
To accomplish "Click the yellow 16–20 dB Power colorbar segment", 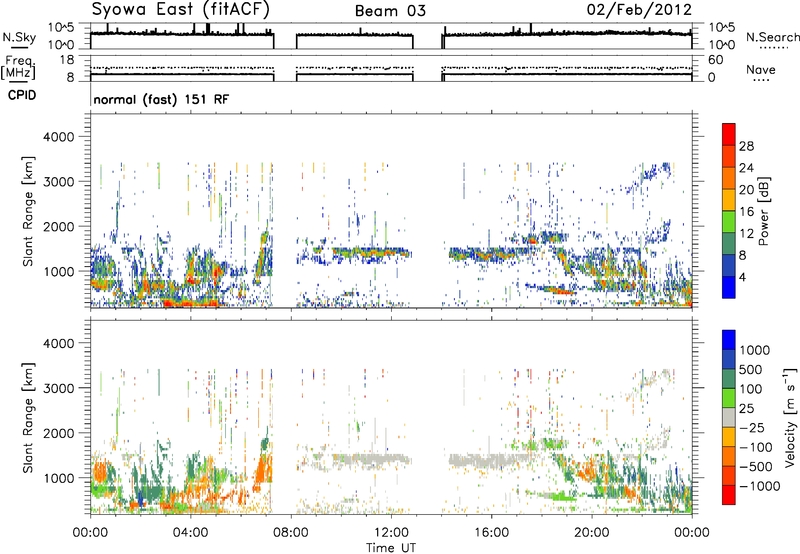I will [729, 199].
